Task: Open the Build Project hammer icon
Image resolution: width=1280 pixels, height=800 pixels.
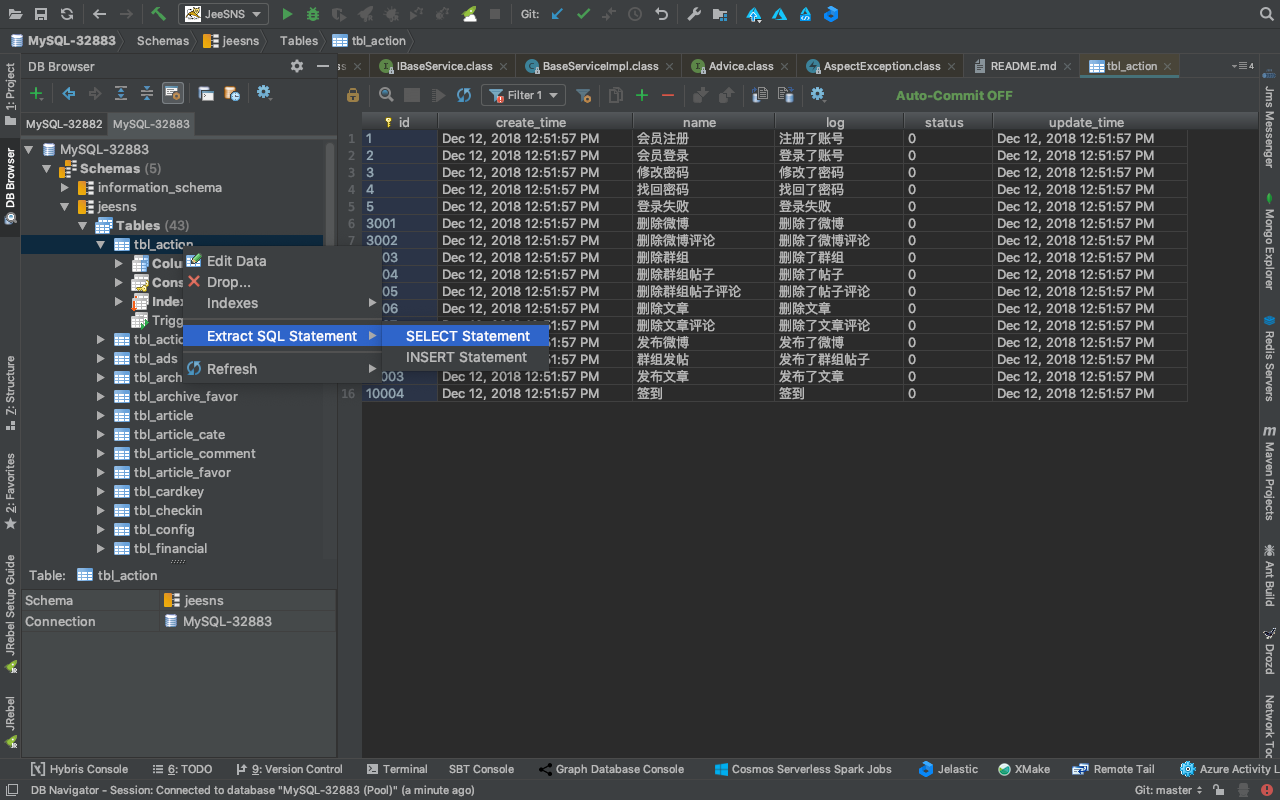Action: [156, 14]
